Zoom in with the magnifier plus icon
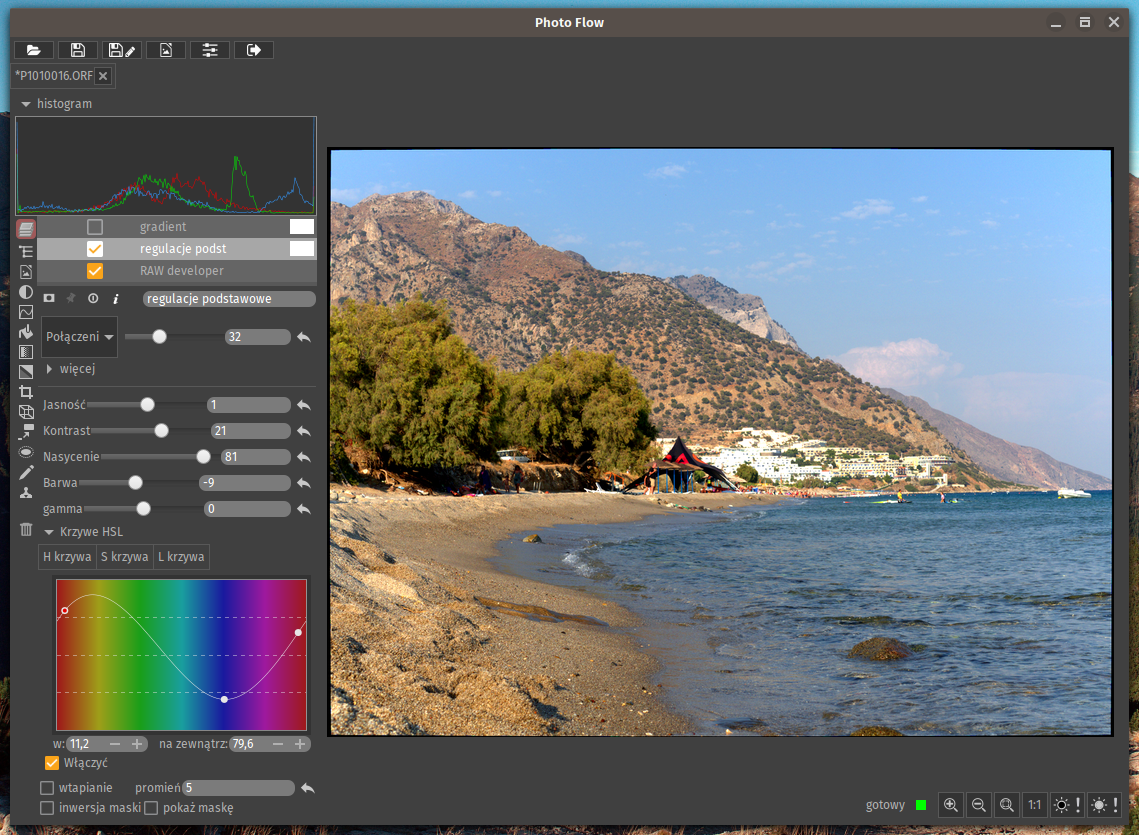This screenshot has height=835, width=1139. click(950, 804)
